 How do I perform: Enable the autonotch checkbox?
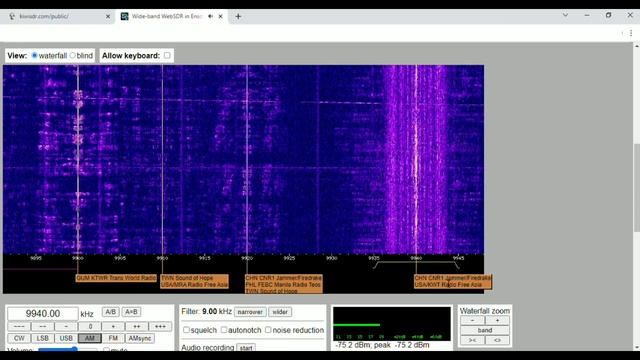(x=224, y=330)
